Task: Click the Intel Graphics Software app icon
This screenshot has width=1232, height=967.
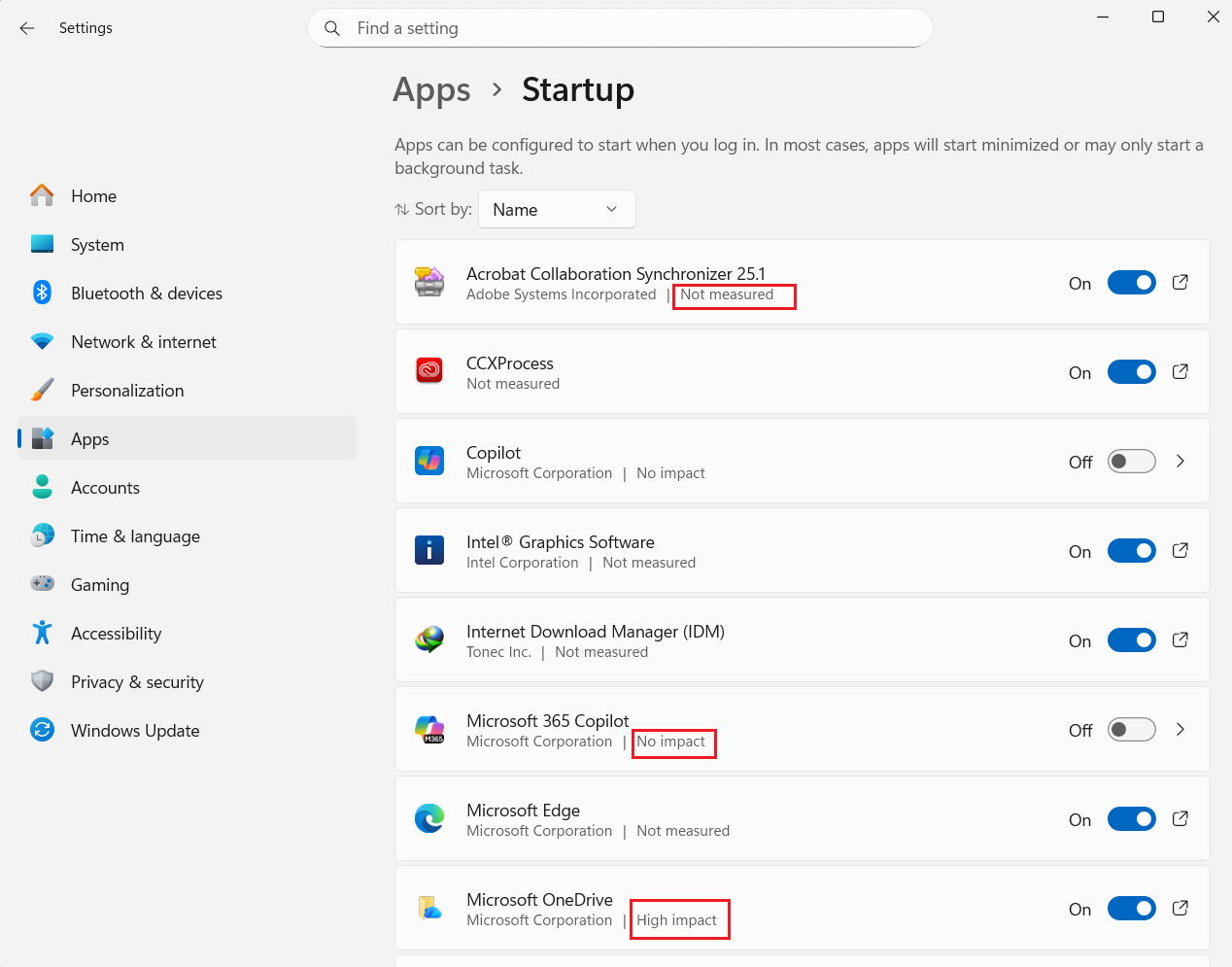Action: click(429, 551)
